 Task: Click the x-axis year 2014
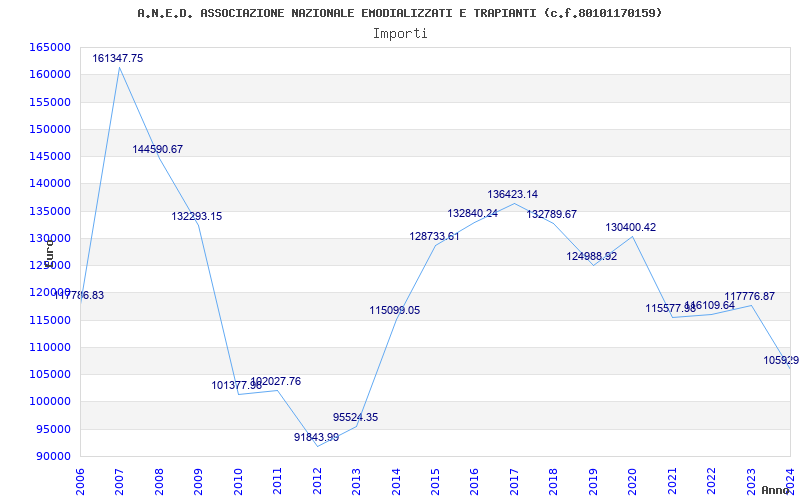point(396,481)
